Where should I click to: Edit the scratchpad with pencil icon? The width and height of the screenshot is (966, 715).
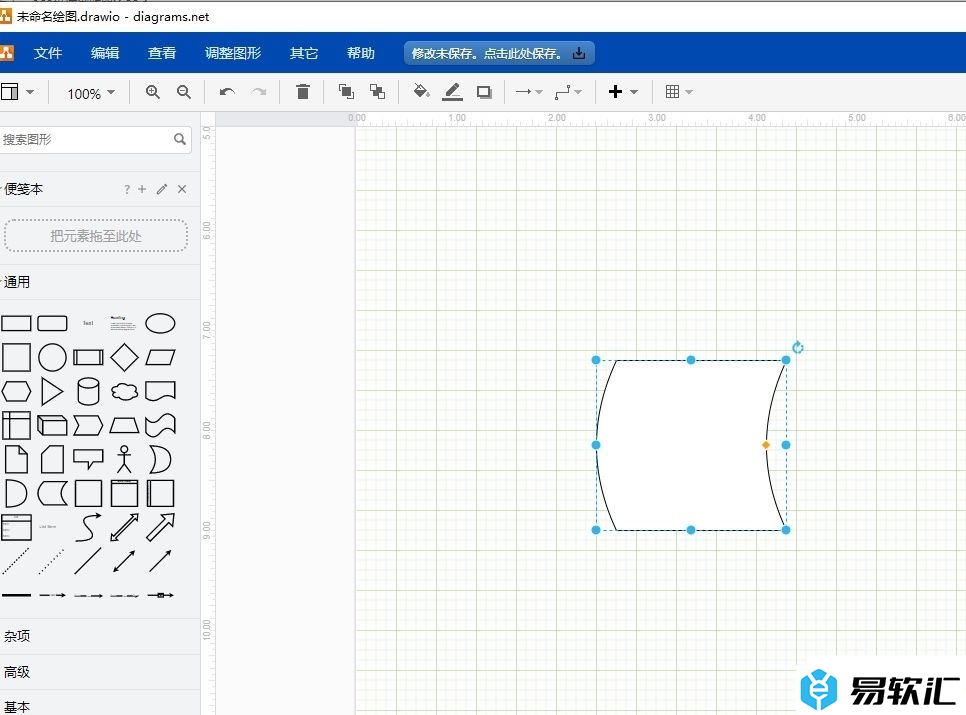pyautogui.click(x=162, y=189)
